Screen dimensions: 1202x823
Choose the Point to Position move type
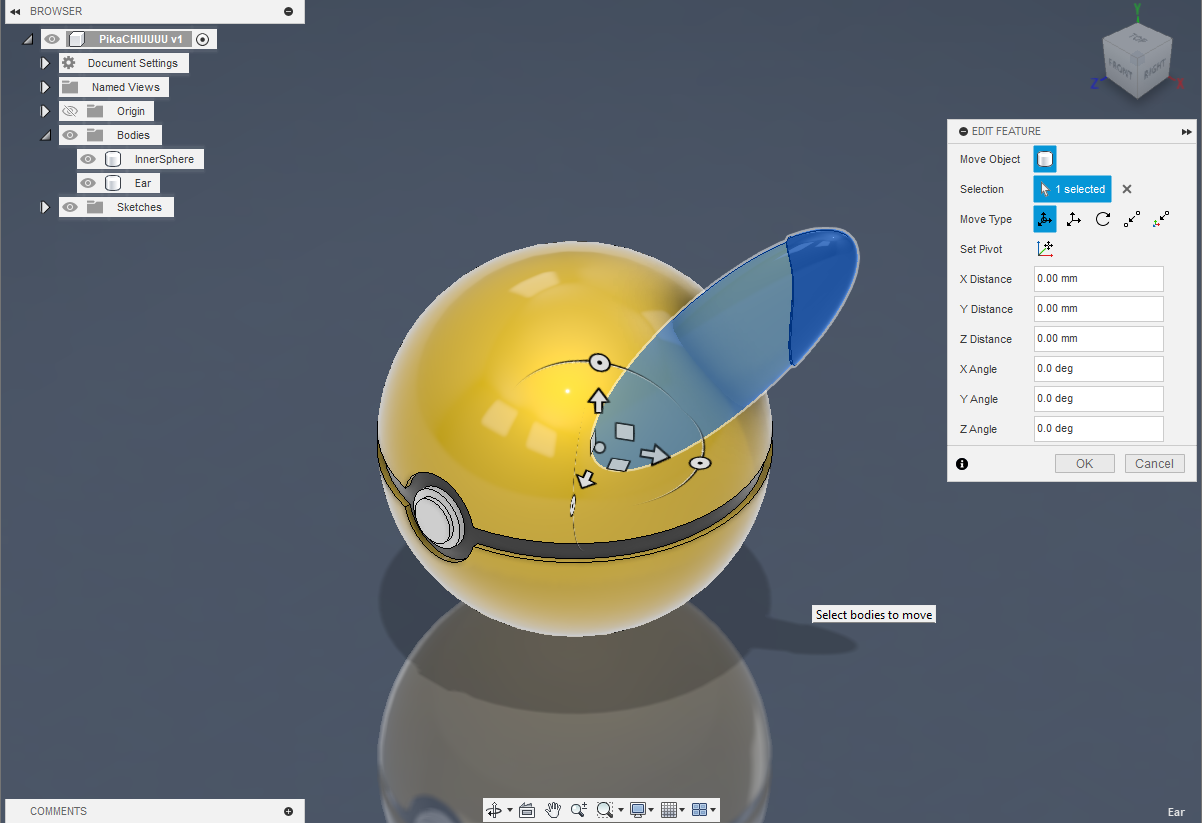(x=1161, y=219)
